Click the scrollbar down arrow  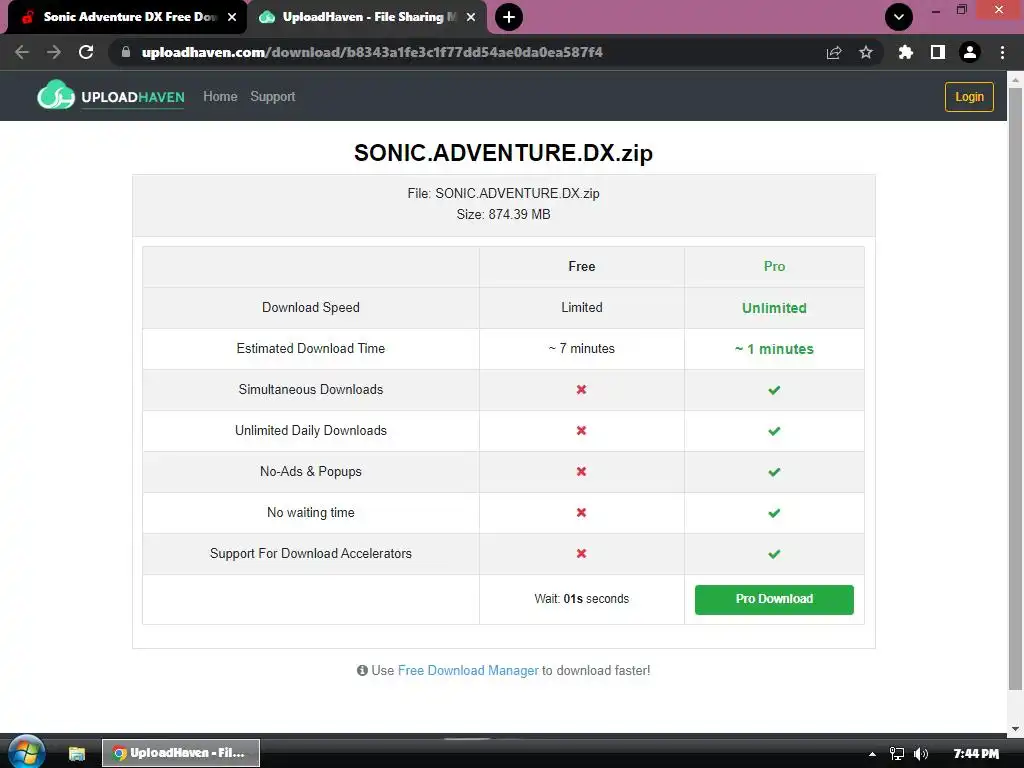[1015, 728]
